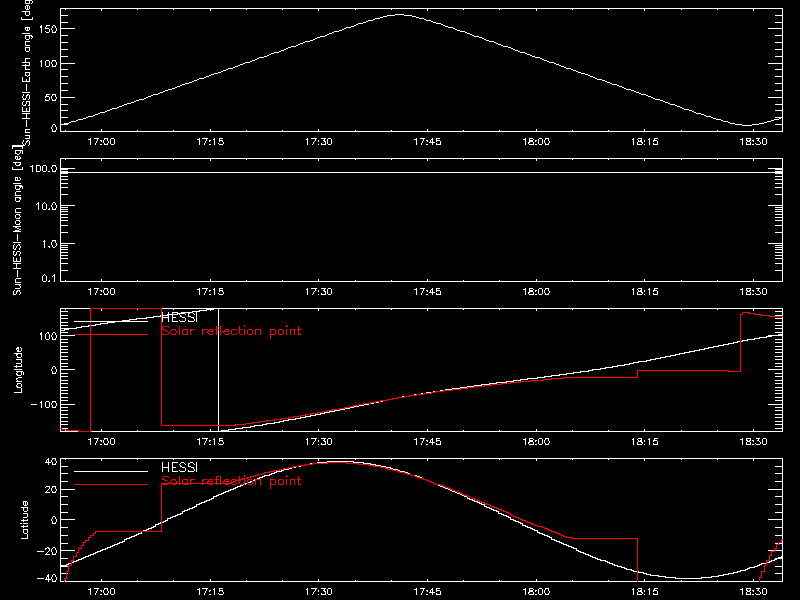Click 18:30 label under Earth angle plot
This screenshot has width=800, height=600.
(754, 142)
